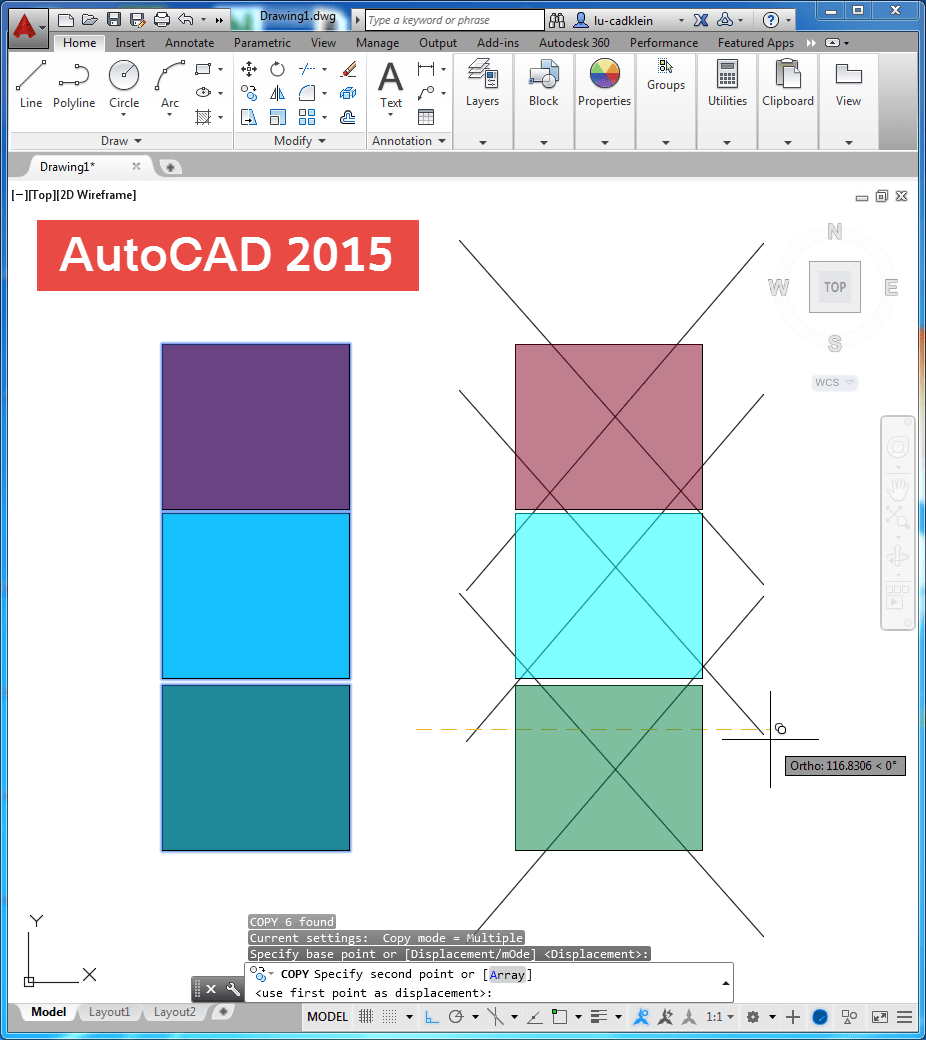Open the Layout2 tab
Image resolution: width=926 pixels, height=1040 pixels.
pyautogui.click(x=174, y=1011)
